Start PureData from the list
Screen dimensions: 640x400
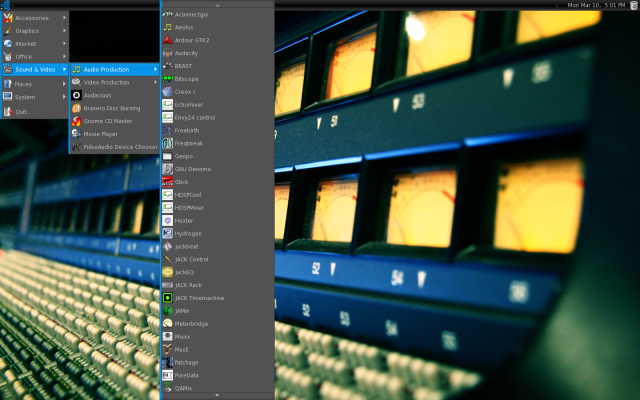tap(187, 375)
